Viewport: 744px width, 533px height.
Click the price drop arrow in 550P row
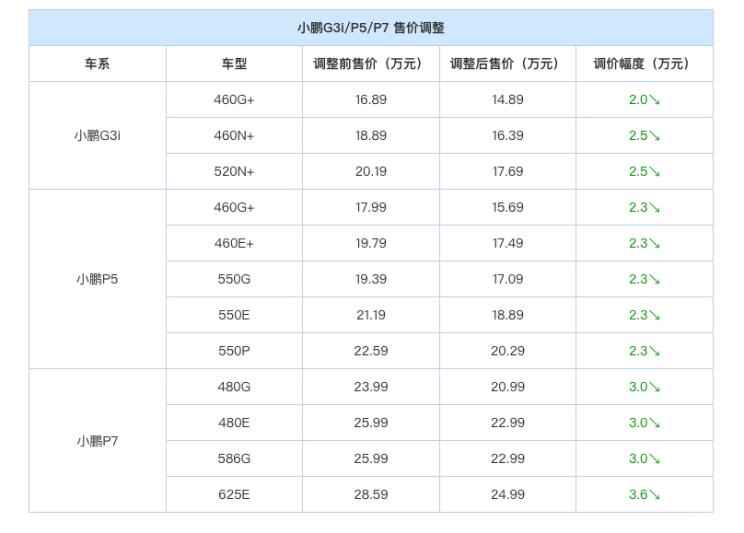(655, 351)
